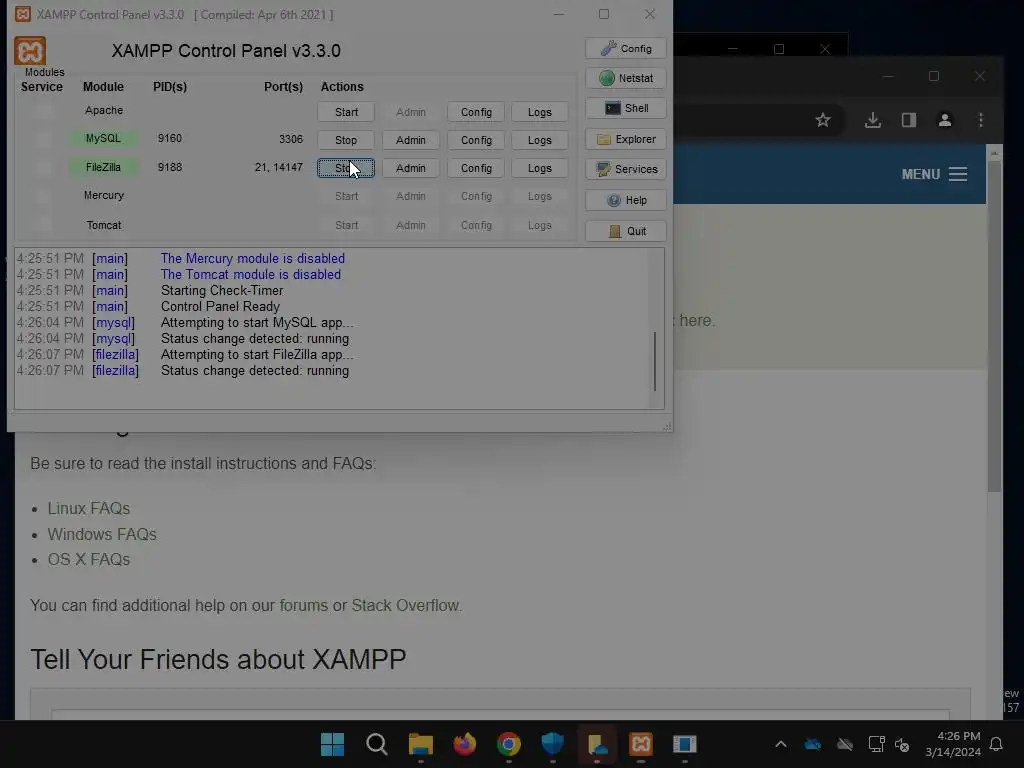Open Apache Config
The image size is (1024, 768).
pos(476,112)
